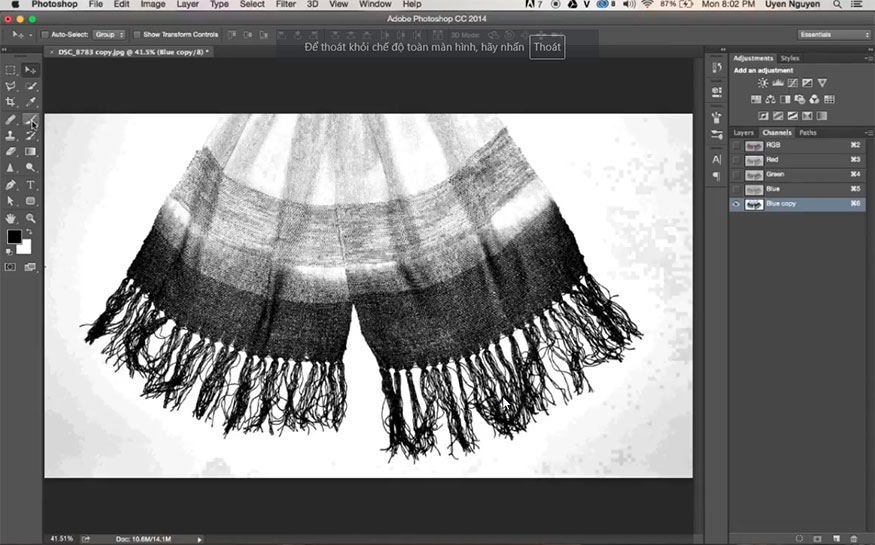875x545 pixels.
Task: Add a Posterize adjustment
Action: (778, 116)
